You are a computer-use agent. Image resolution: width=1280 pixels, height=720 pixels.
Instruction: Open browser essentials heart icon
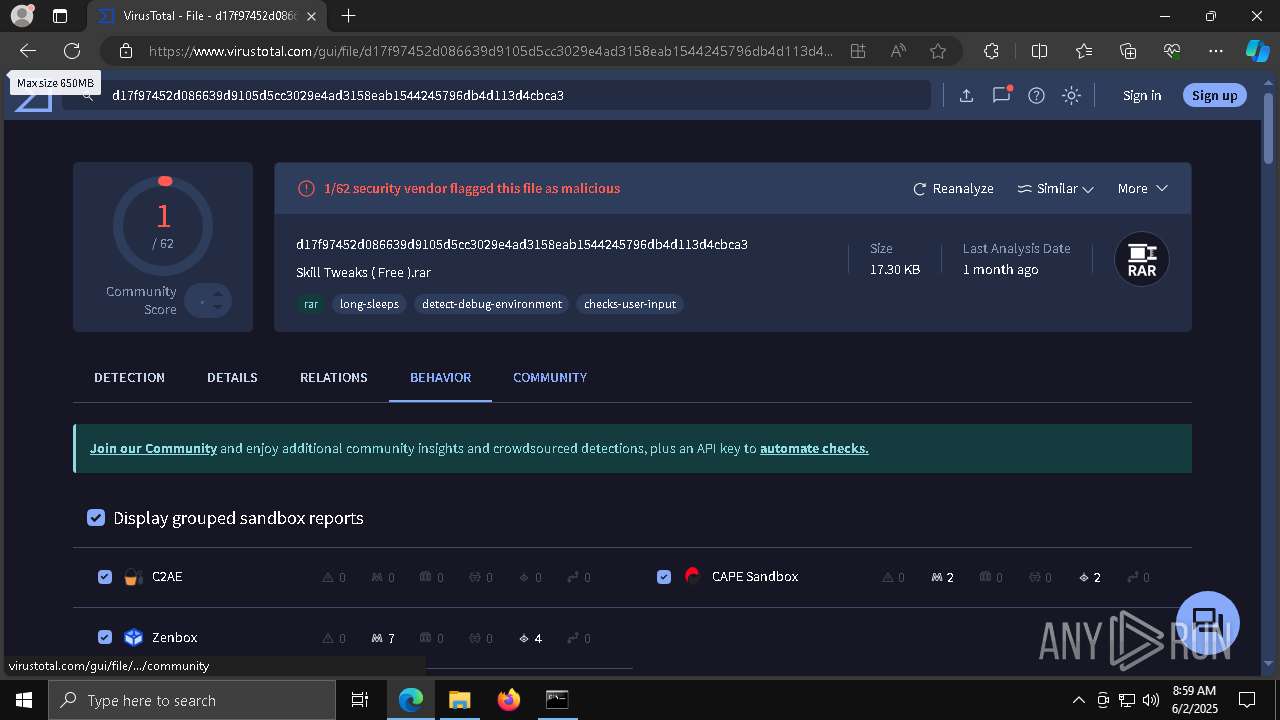tap(1172, 51)
